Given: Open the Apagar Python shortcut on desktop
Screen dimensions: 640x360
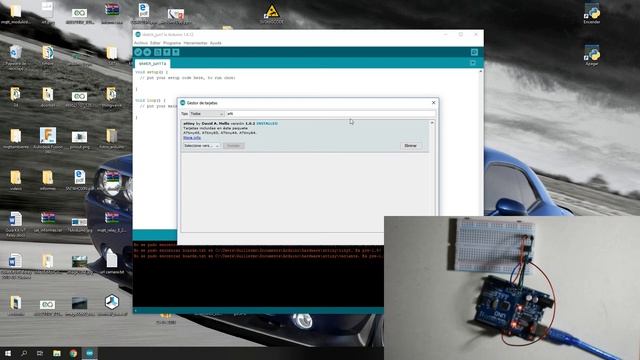Looking at the screenshot, I should point(592,56).
